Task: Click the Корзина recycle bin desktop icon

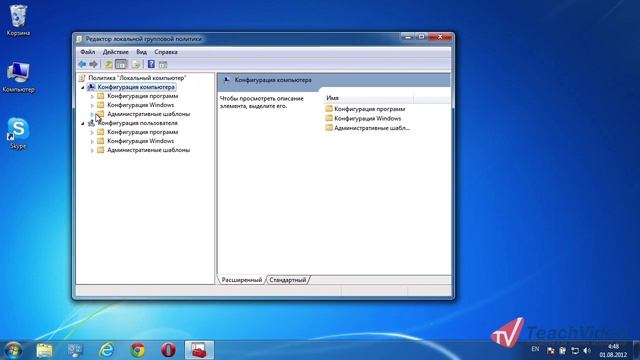Action: tap(18, 20)
